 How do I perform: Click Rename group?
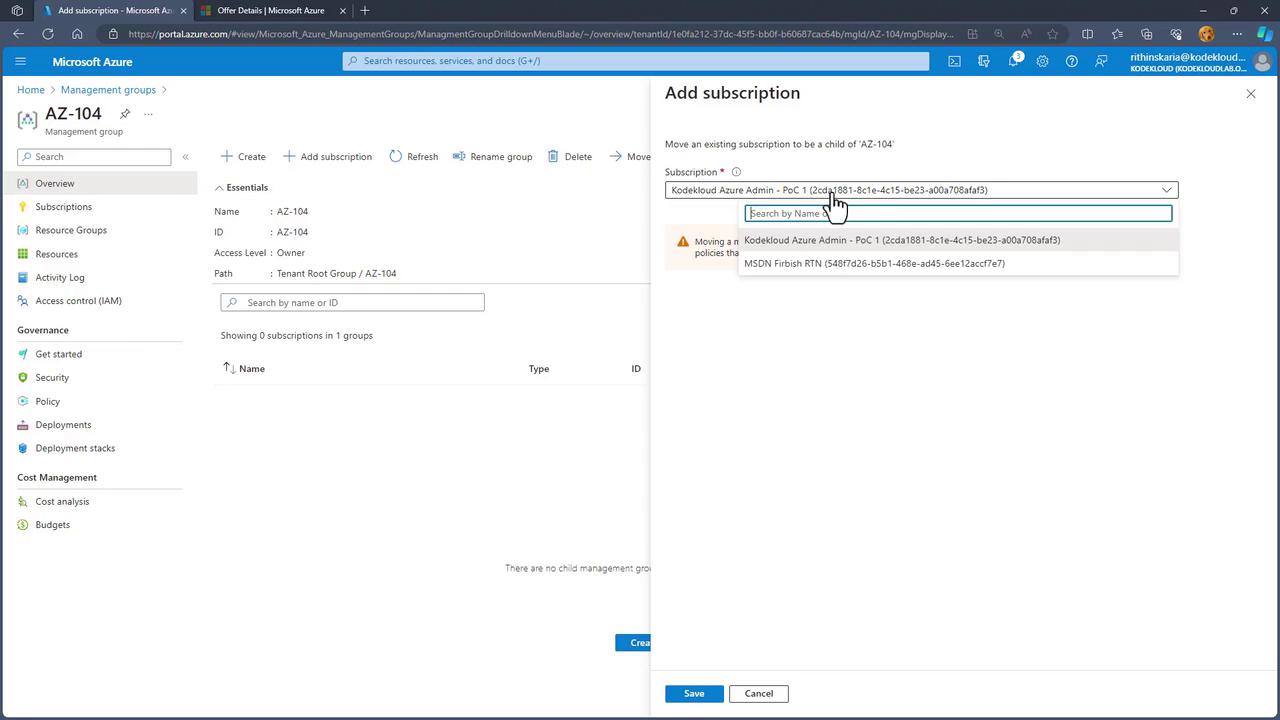tap(492, 157)
